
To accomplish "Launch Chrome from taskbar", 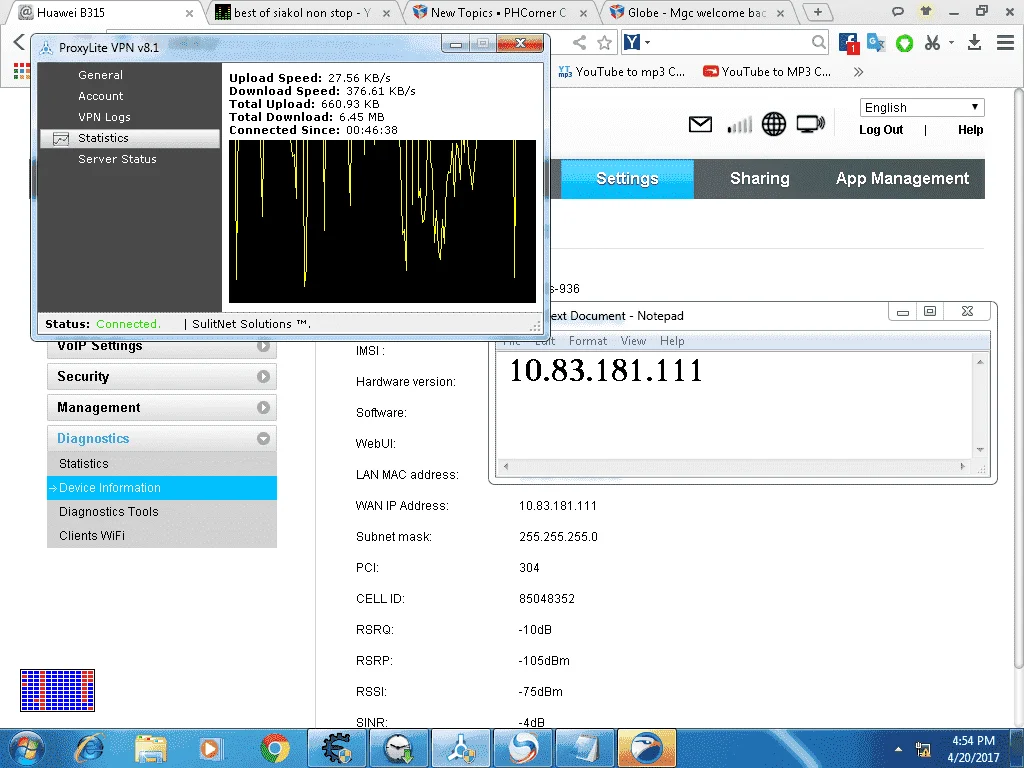I will tap(275, 748).
